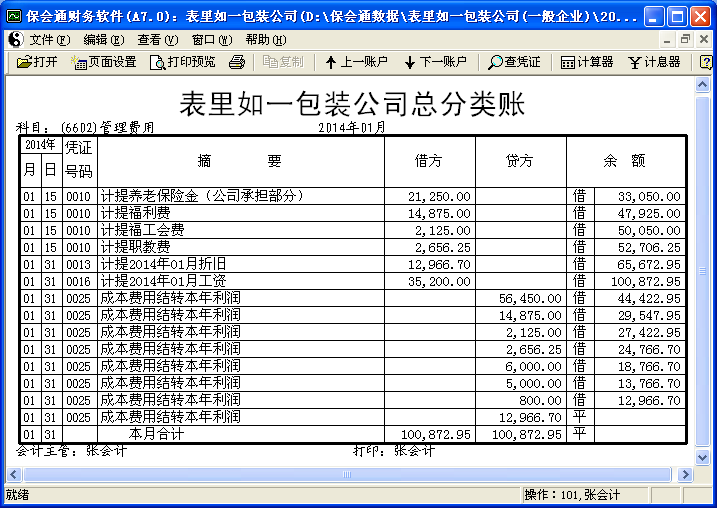
Task: Select the 计提职教费 row
Action: point(353,247)
